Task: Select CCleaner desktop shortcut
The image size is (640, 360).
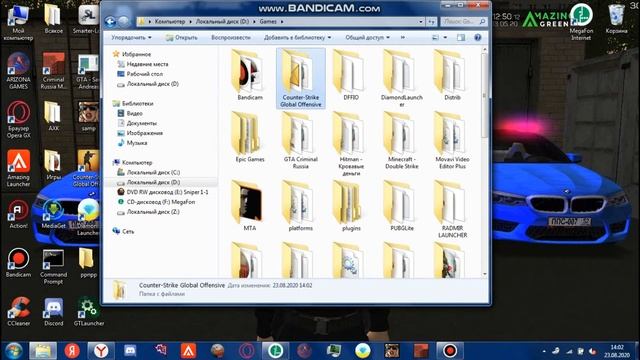Action: click(x=18, y=311)
